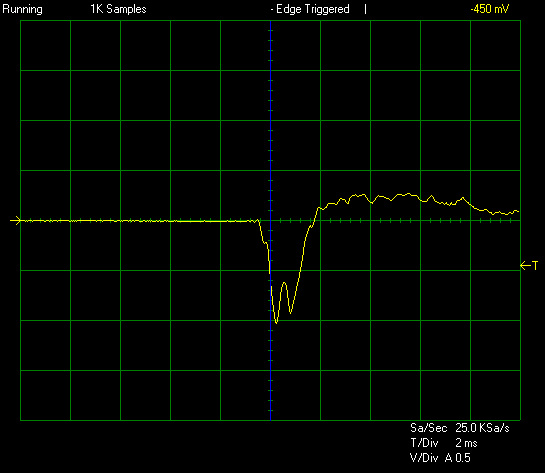Click the T/Div label text

[424, 443]
